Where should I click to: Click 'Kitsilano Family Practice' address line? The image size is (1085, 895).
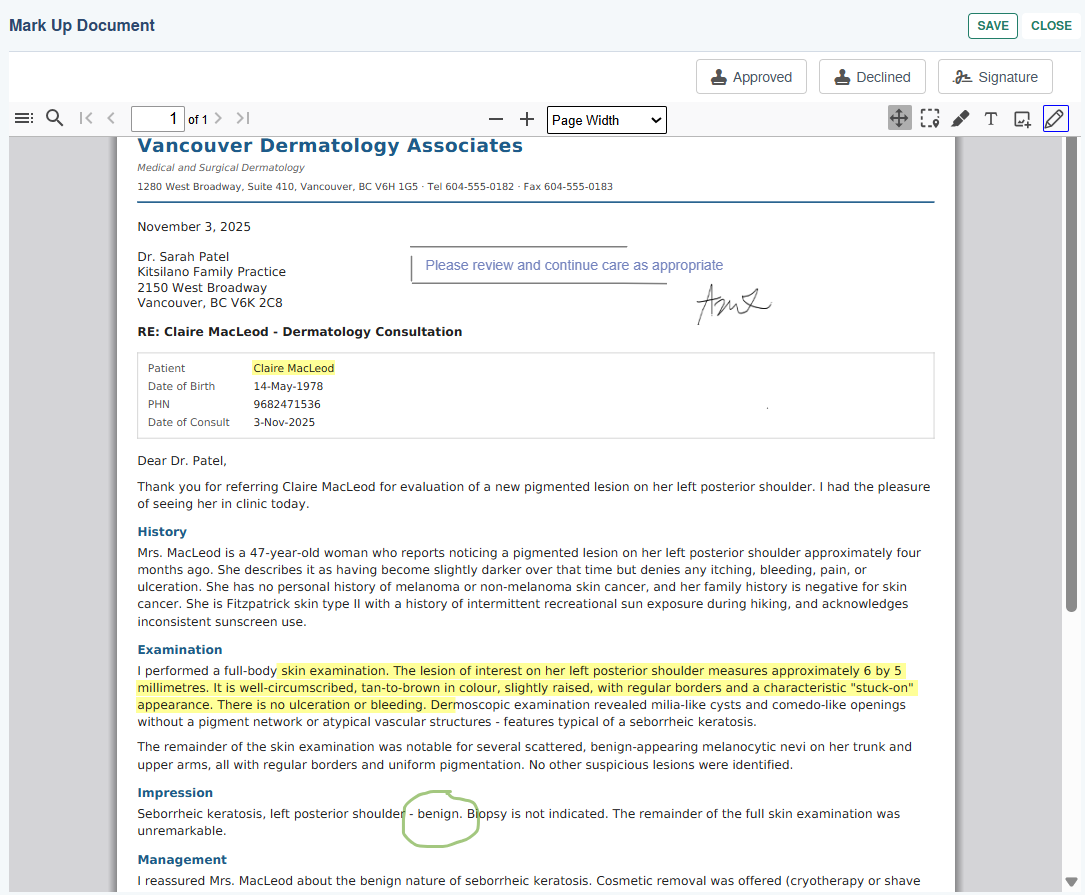tap(211, 272)
